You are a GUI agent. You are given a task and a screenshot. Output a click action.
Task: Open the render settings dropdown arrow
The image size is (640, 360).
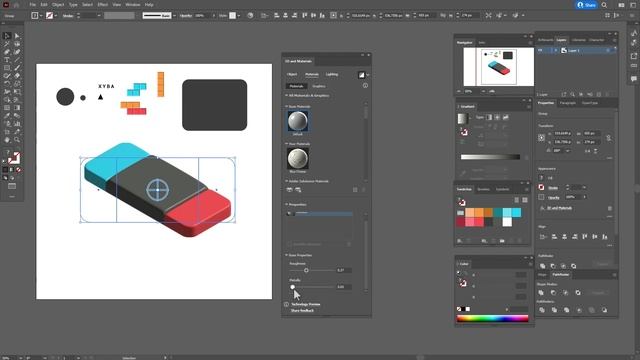tap(368, 75)
